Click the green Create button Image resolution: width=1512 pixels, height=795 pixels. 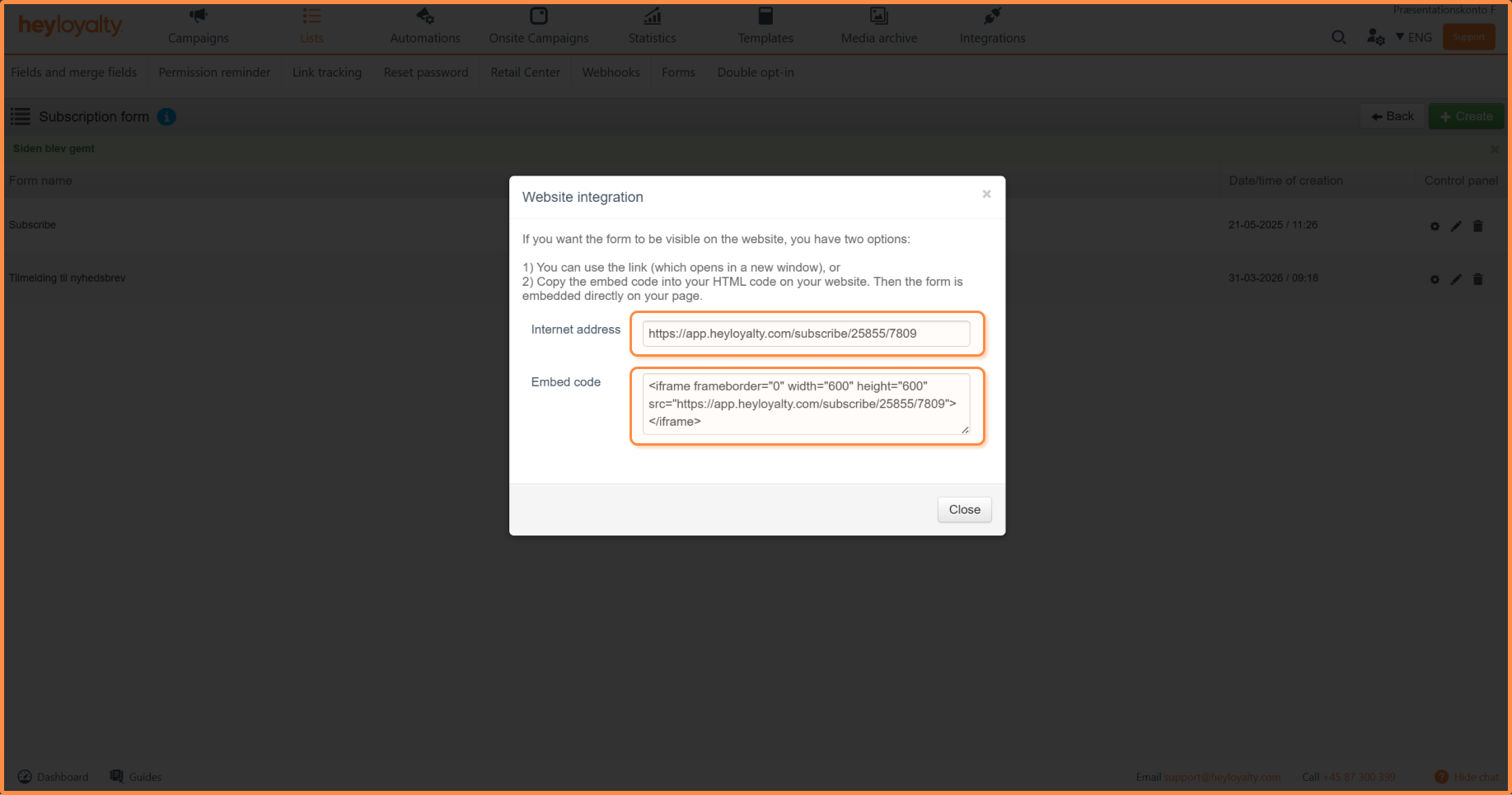point(1466,116)
